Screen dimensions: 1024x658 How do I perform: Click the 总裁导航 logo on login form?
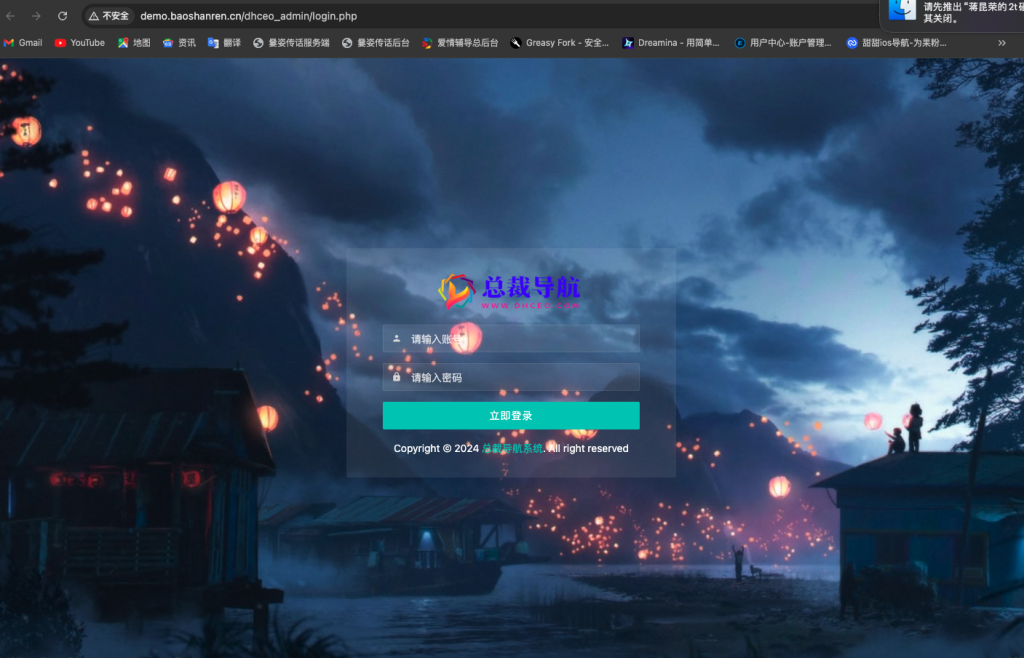[x=509, y=291]
